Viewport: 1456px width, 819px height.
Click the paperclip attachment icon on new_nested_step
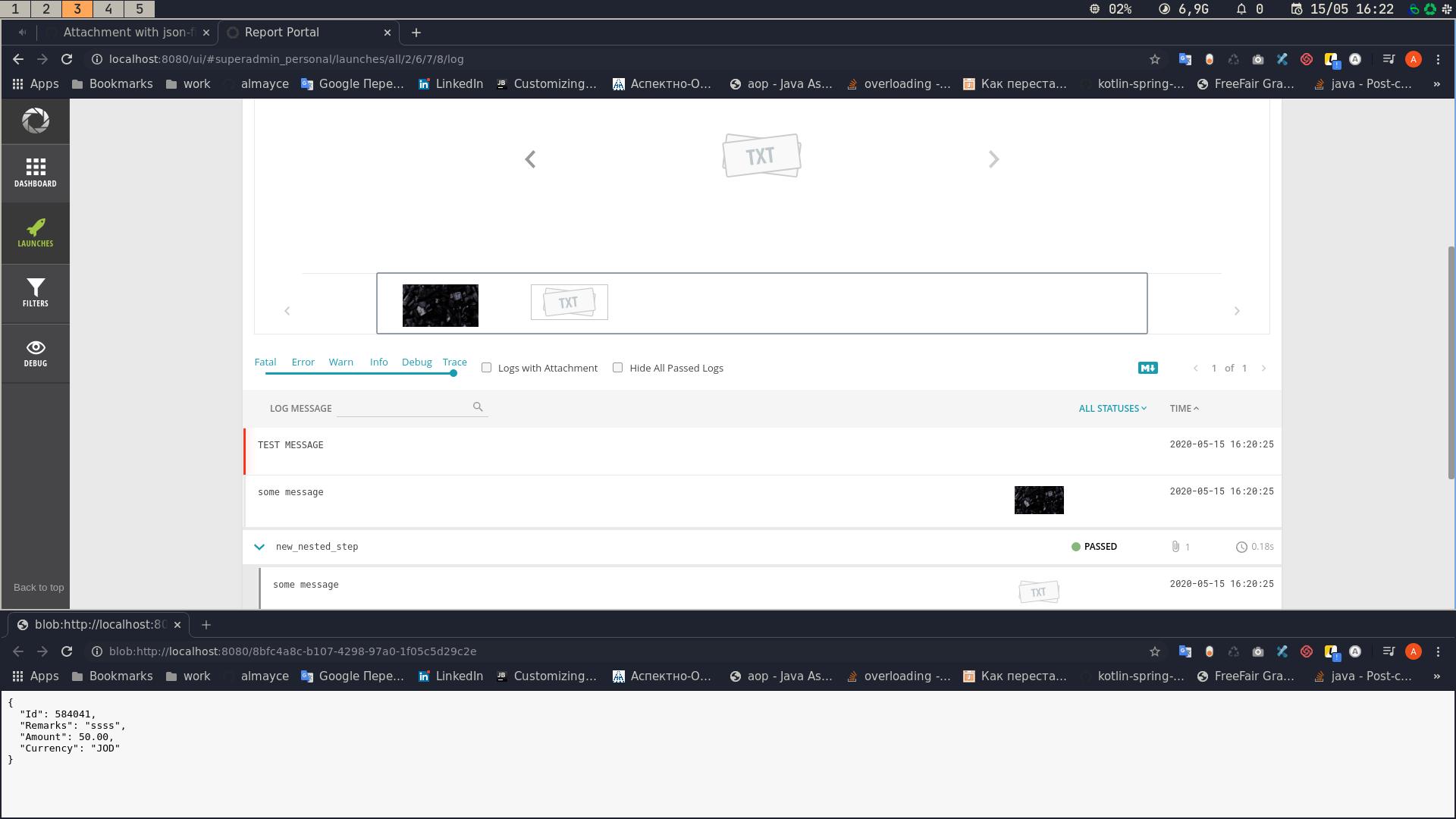point(1176,546)
